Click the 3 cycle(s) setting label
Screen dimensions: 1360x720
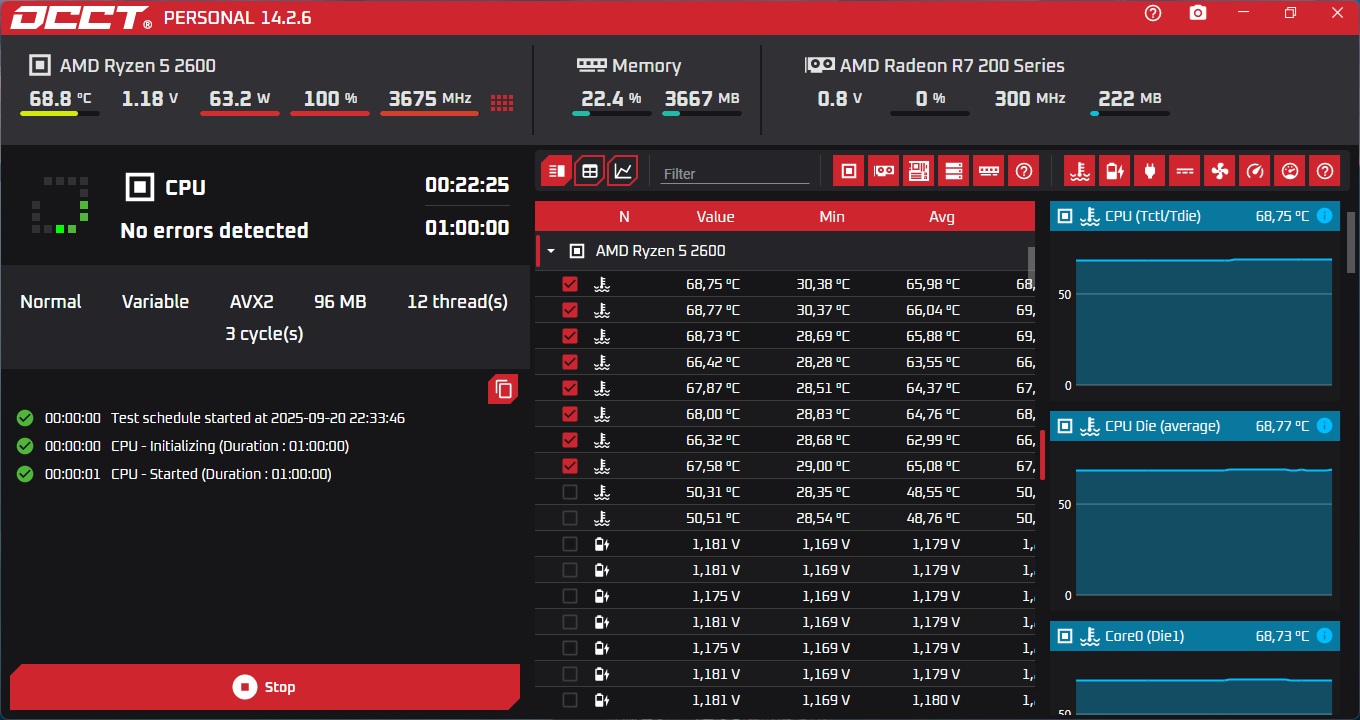tap(264, 334)
